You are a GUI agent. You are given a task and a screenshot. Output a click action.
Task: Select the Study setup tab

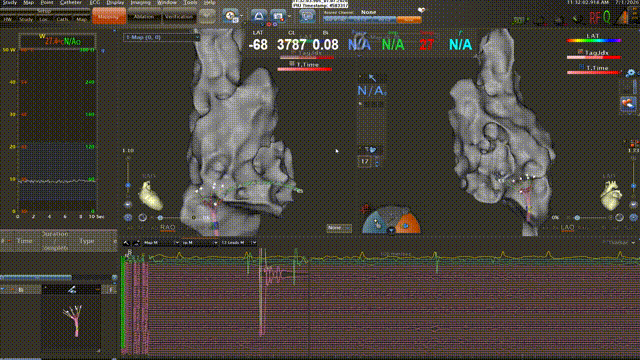[x=26, y=19]
